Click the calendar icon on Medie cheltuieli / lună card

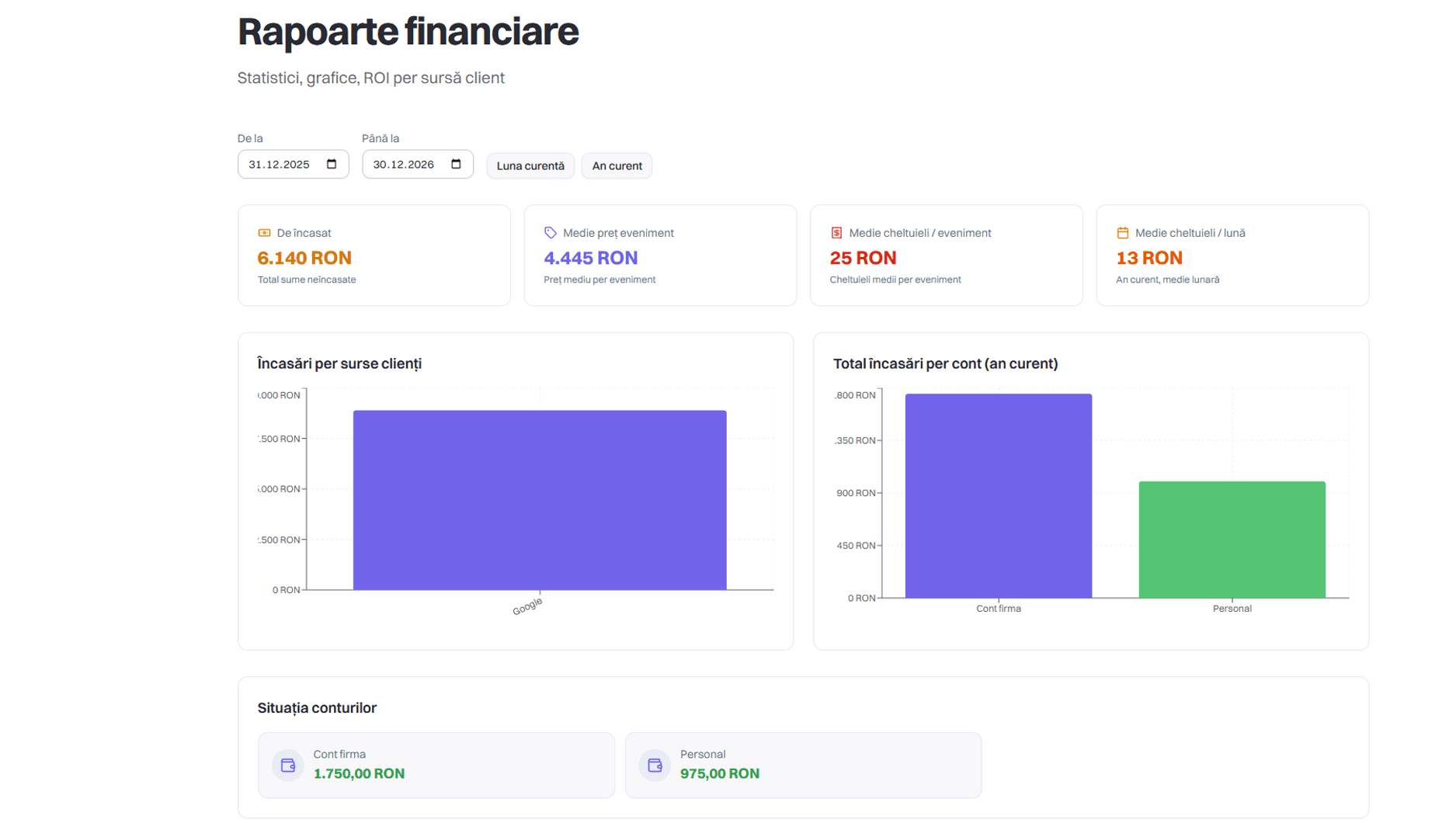(x=1123, y=231)
